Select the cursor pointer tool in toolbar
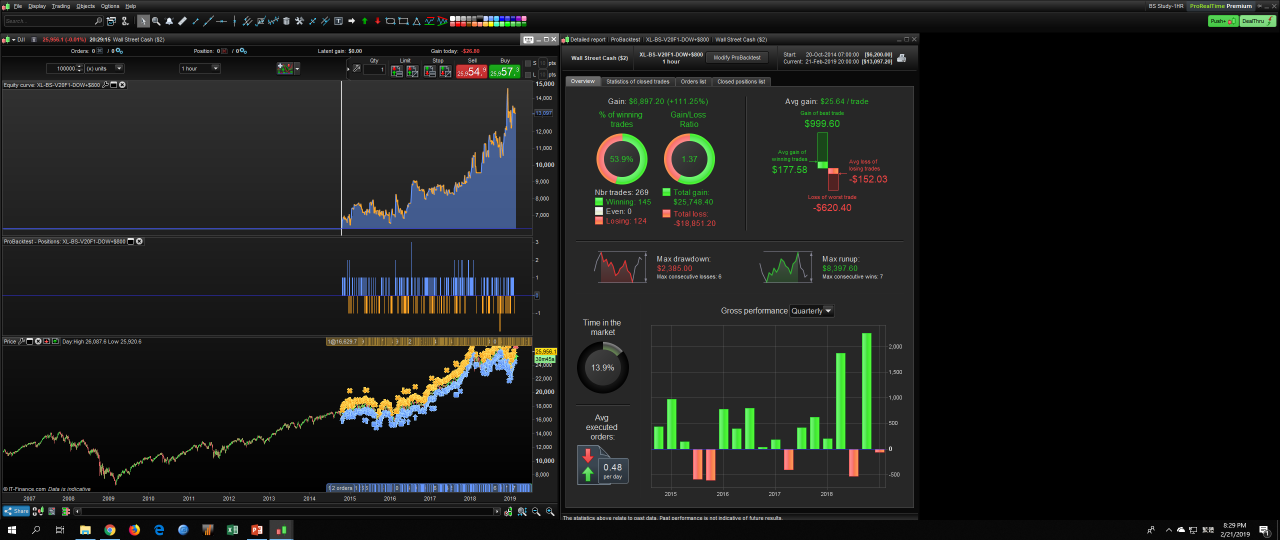The image size is (1280, 540). [143, 21]
